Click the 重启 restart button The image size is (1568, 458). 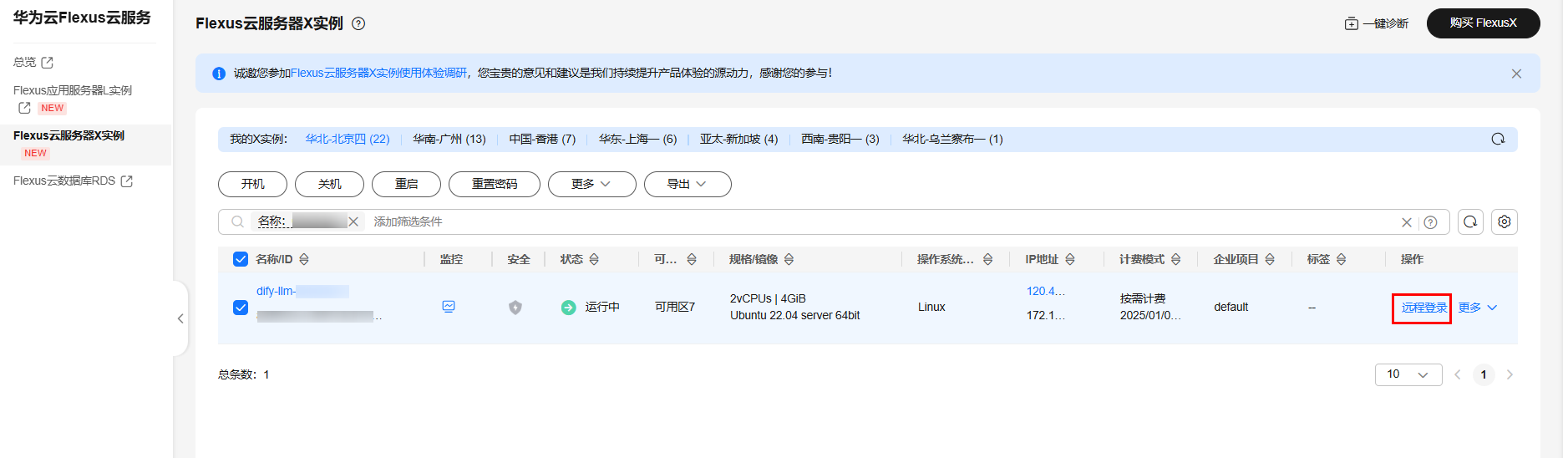coord(406,184)
